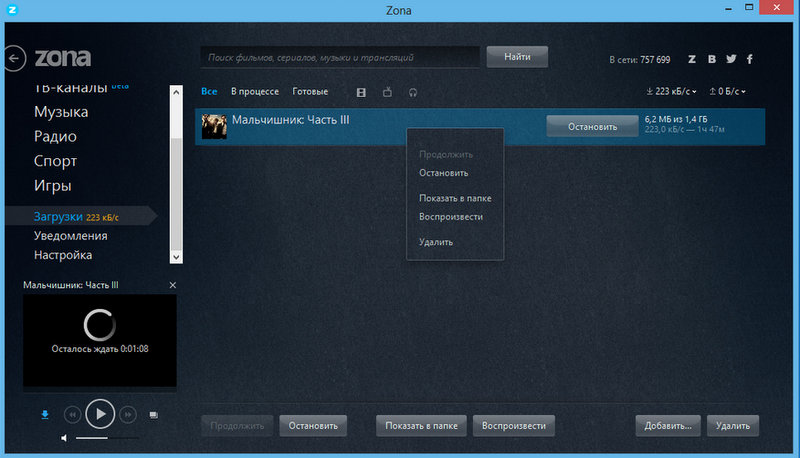
Task: Open the Спорт sidebar section
Action: (x=55, y=161)
